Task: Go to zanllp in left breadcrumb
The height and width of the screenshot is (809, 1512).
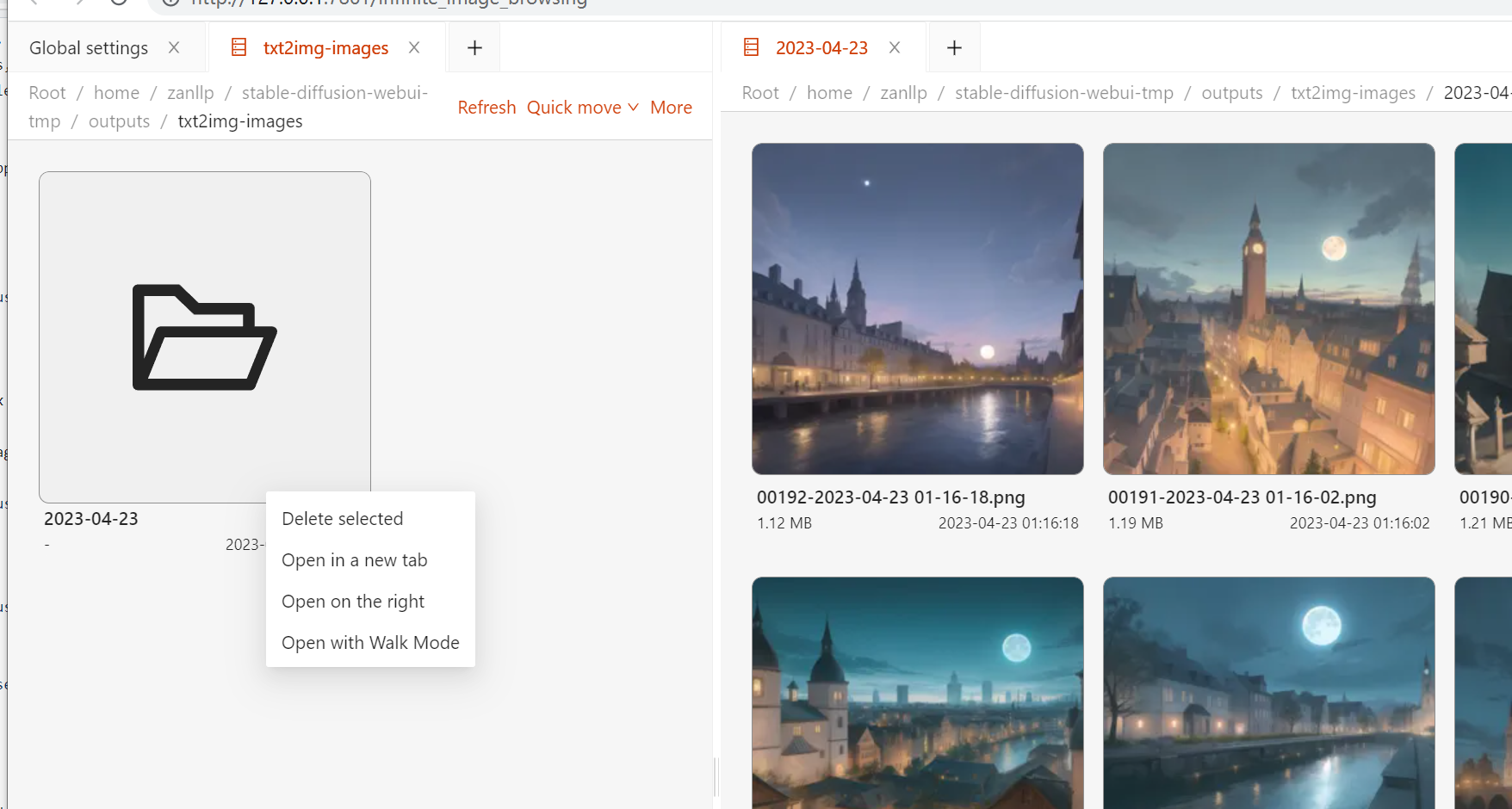Action: point(190,93)
